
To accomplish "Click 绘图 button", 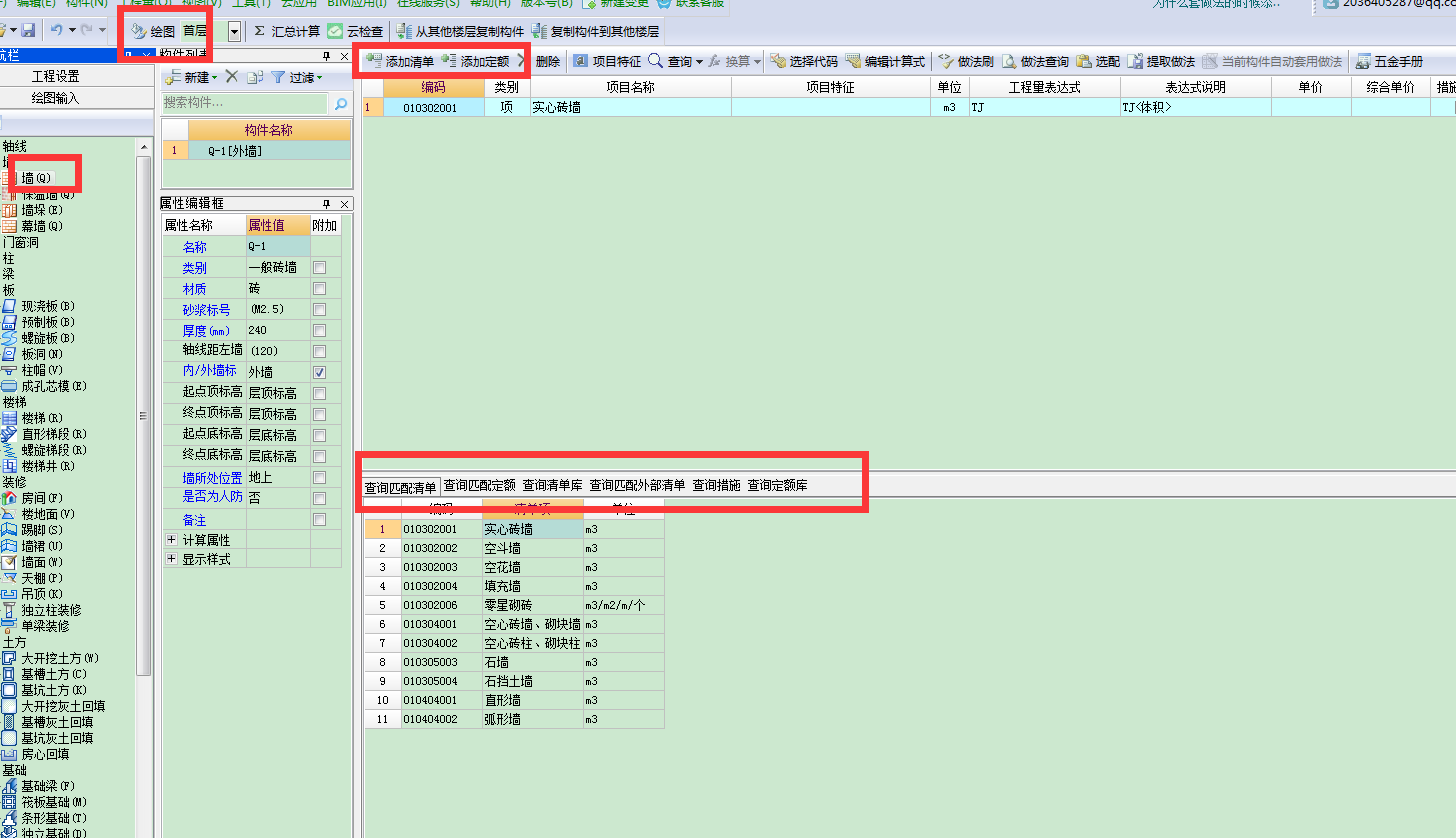I will [151, 31].
